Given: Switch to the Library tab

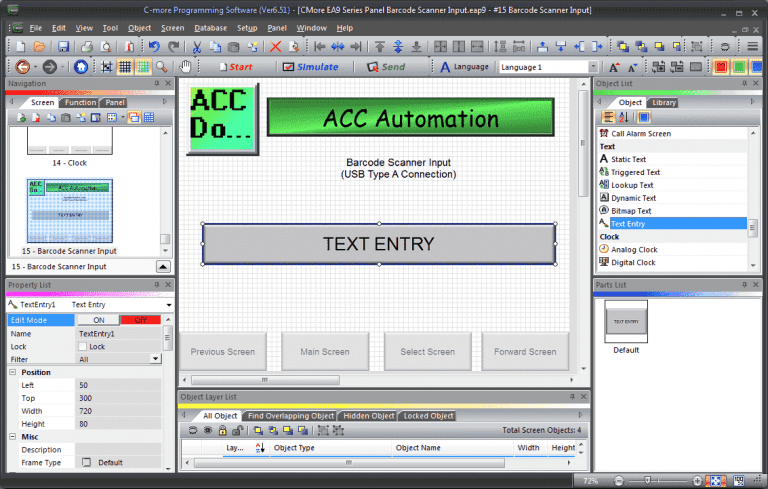Looking at the screenshot, I should 663,103.
